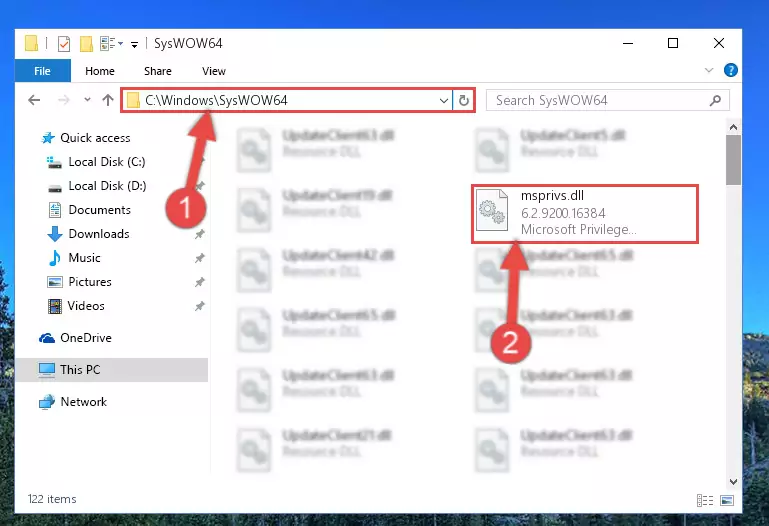Screen dimensions: 769x526
Task: Click the vertical scrollbar thumb
Action: (x=733, y=160)
